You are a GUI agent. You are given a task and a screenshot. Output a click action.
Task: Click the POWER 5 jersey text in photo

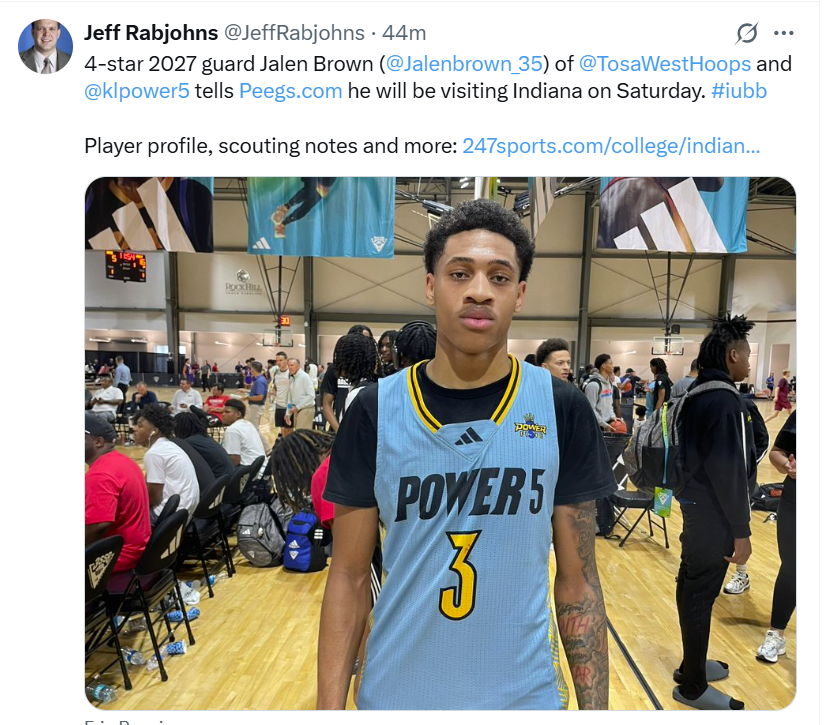pos(470,493)
